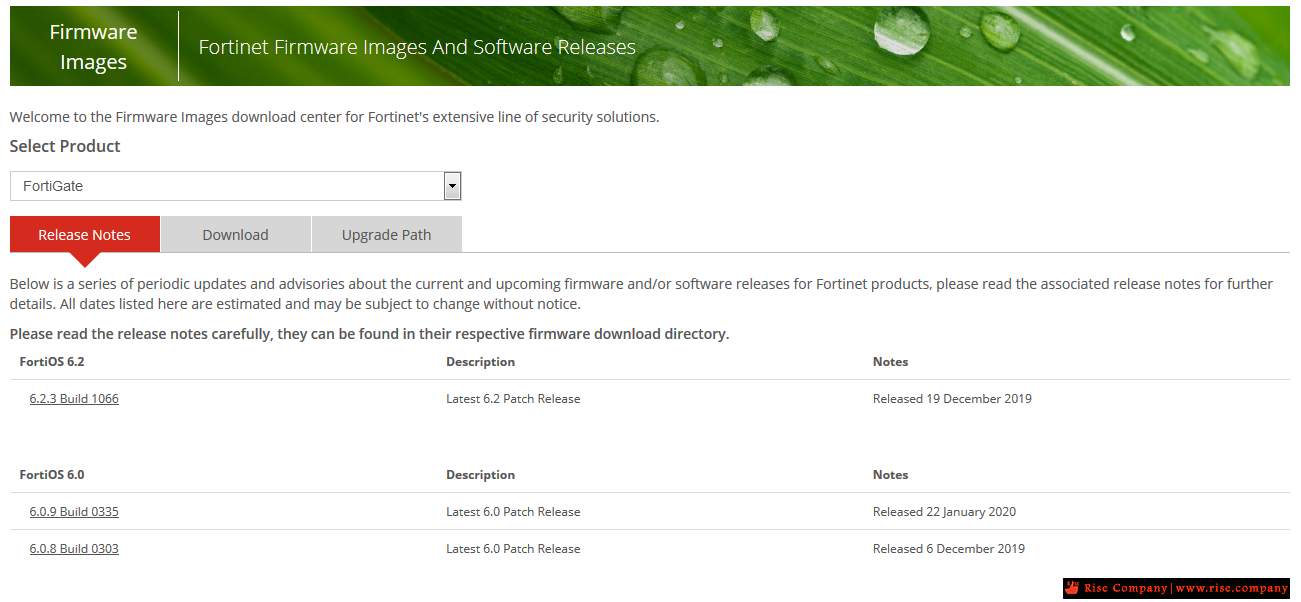
Task: Open the Select Product dropdown arrow
Action: tap(452, 186)
